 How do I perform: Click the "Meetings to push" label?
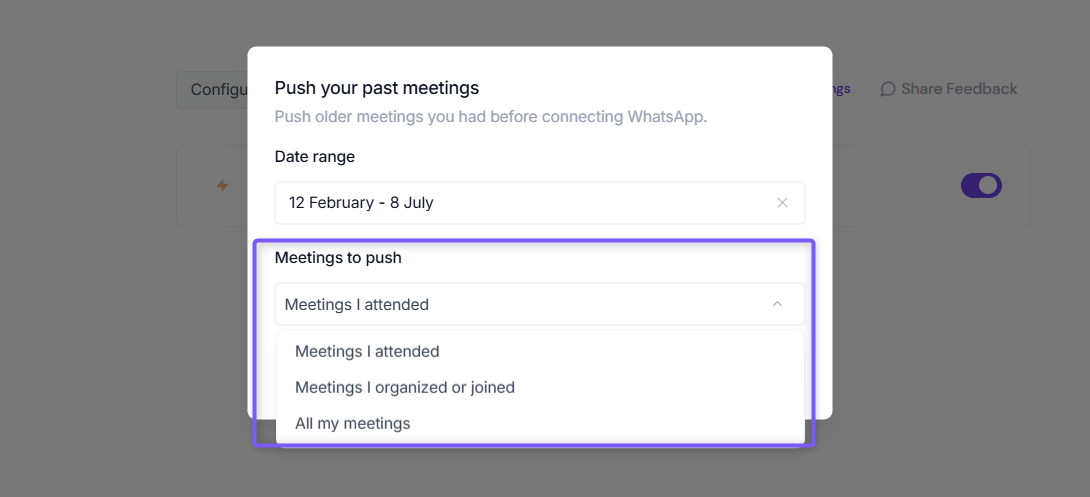tap(338, 258)
